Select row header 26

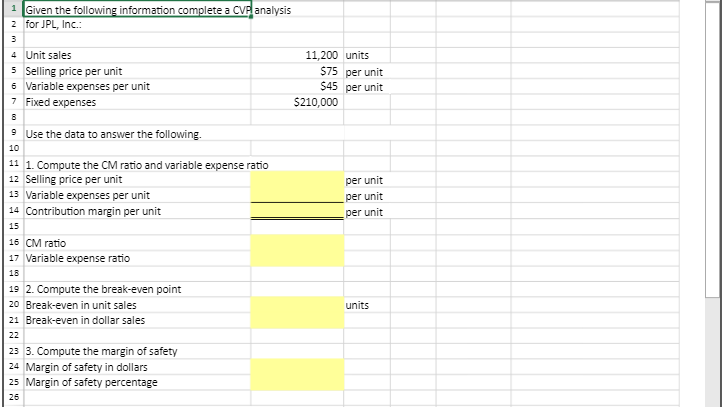tap(14, 397)
